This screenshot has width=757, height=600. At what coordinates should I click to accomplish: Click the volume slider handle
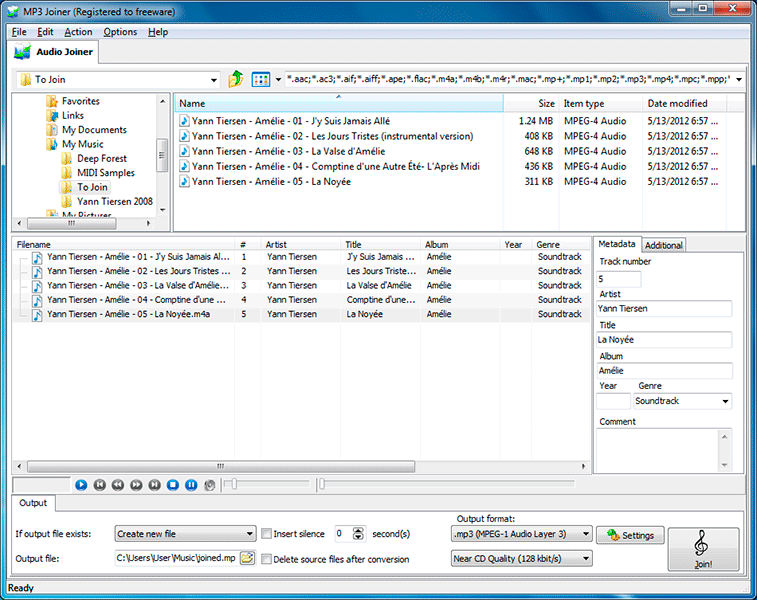234,484
